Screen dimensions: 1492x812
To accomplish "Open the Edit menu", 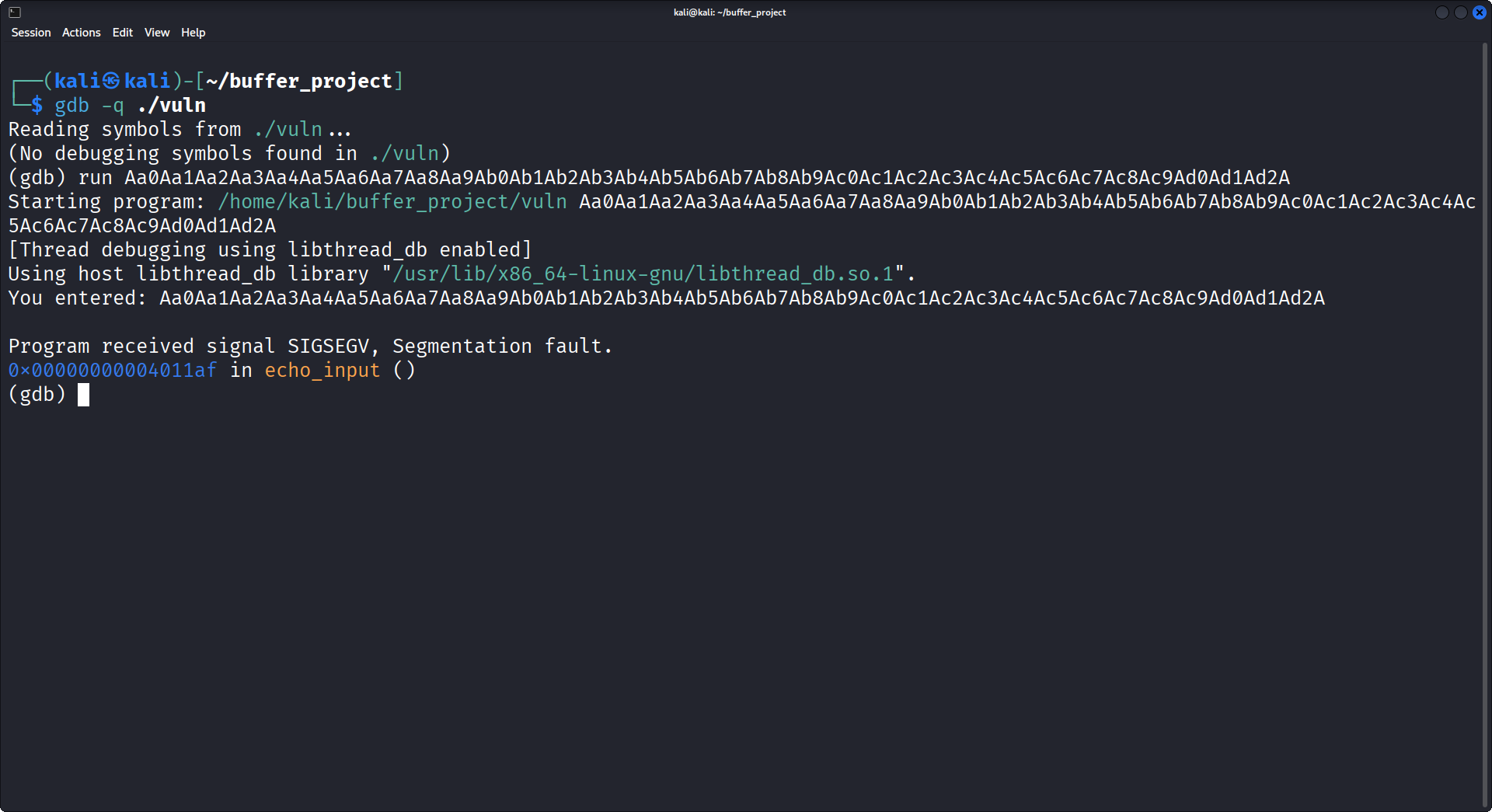I will tap(121, 33).
